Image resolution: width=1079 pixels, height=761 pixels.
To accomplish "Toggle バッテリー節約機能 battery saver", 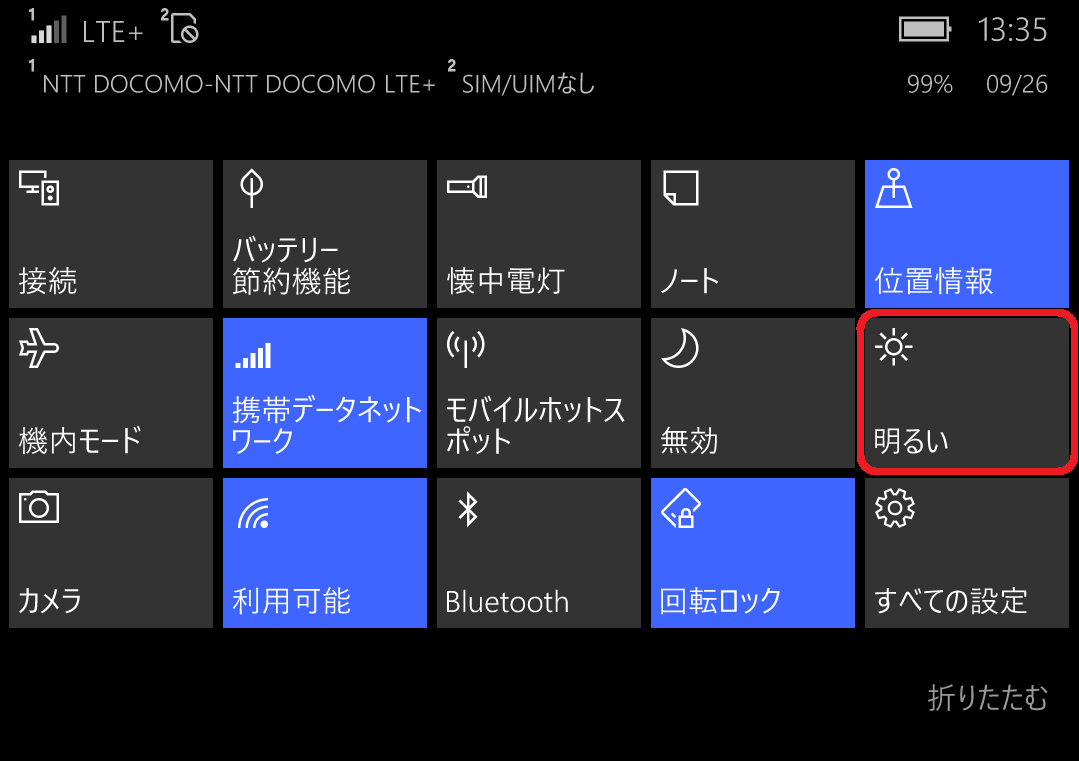I will pyautogui.click(x=325, y=234).
